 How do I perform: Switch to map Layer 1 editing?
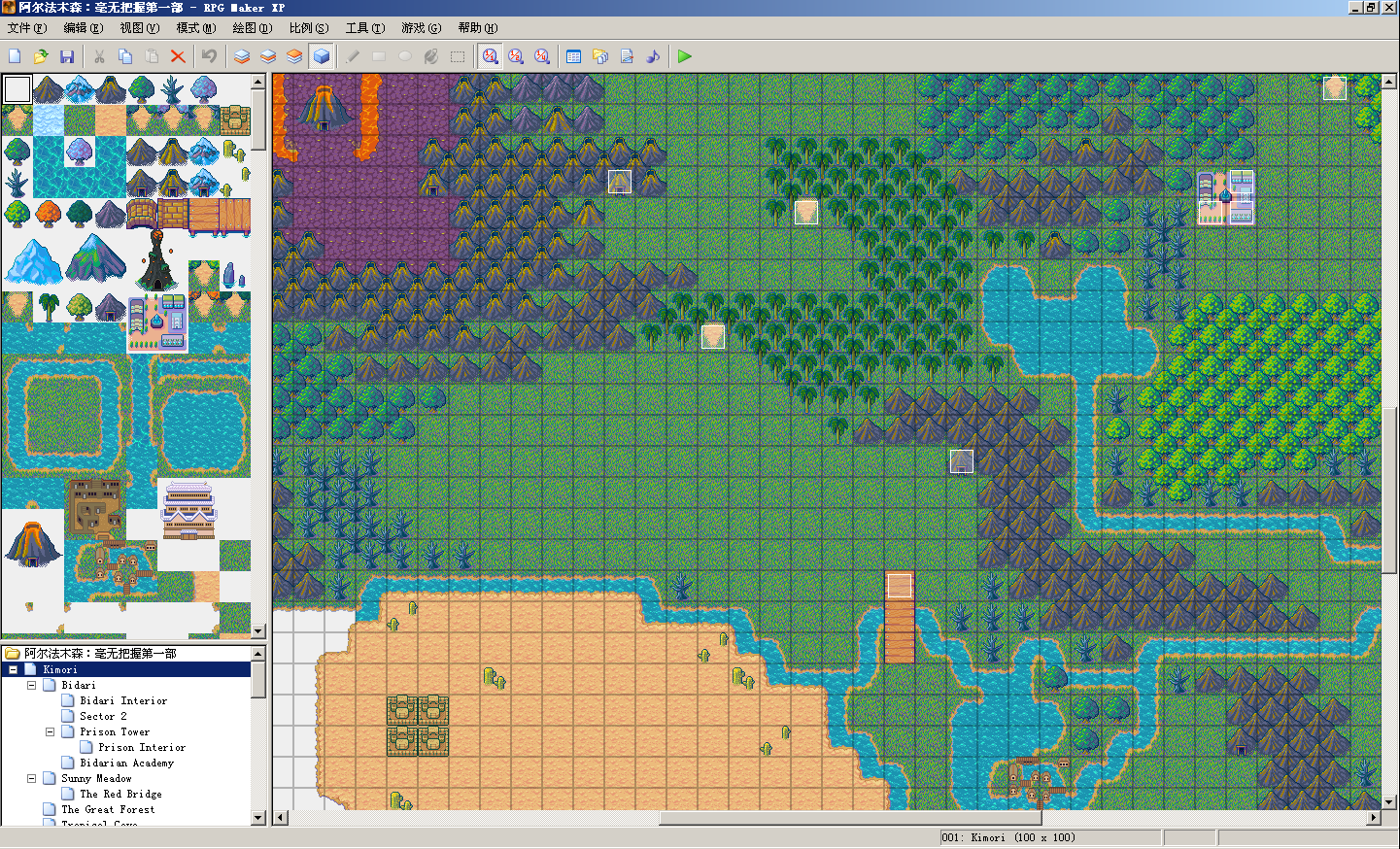pyautogui.click(x=242, y=56)
